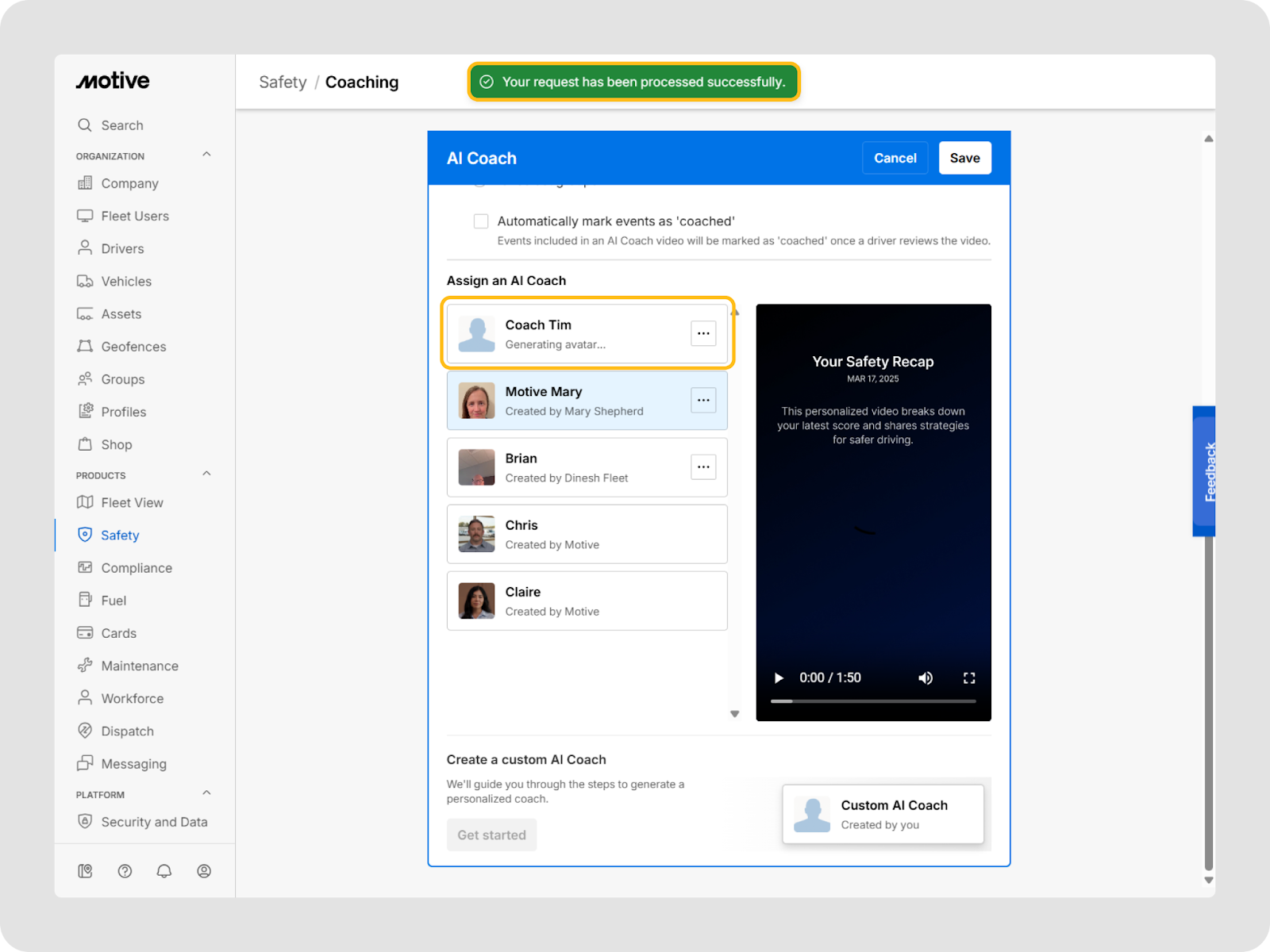The width and height of the screenshot is (1270, 952).
Task: Enable automatically mark events as coached
Action: (x=481, y=221)
